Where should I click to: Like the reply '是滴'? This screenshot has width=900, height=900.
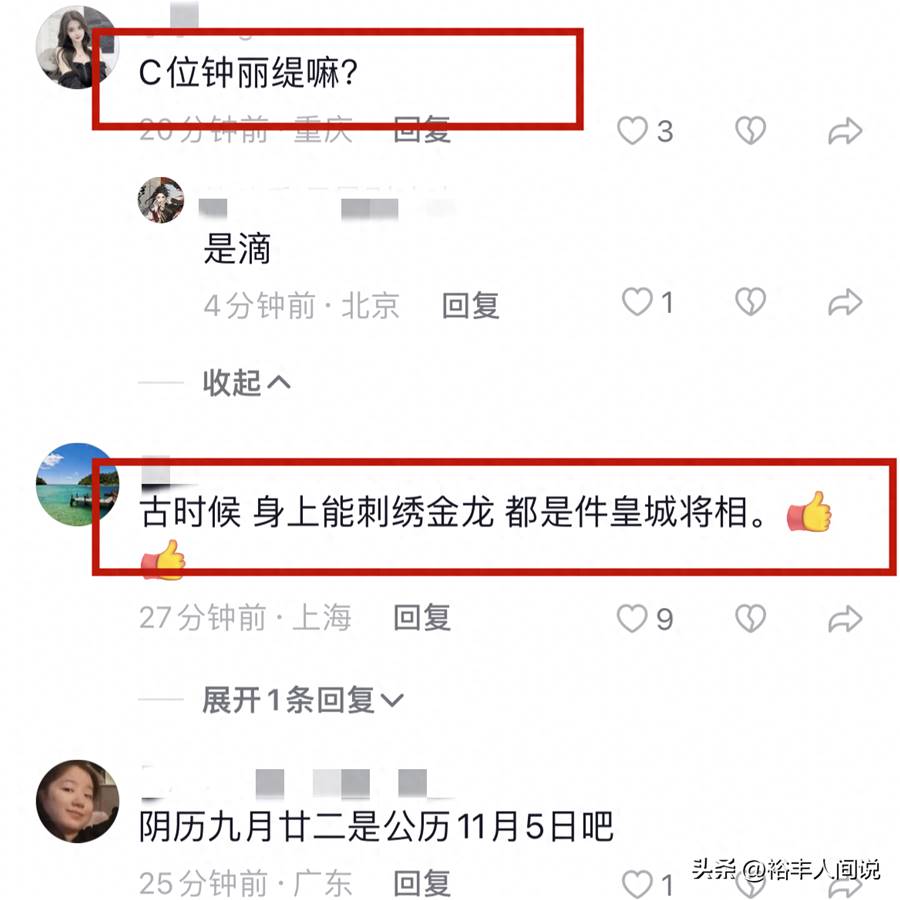pyautogui.click(x=638, y=302)
